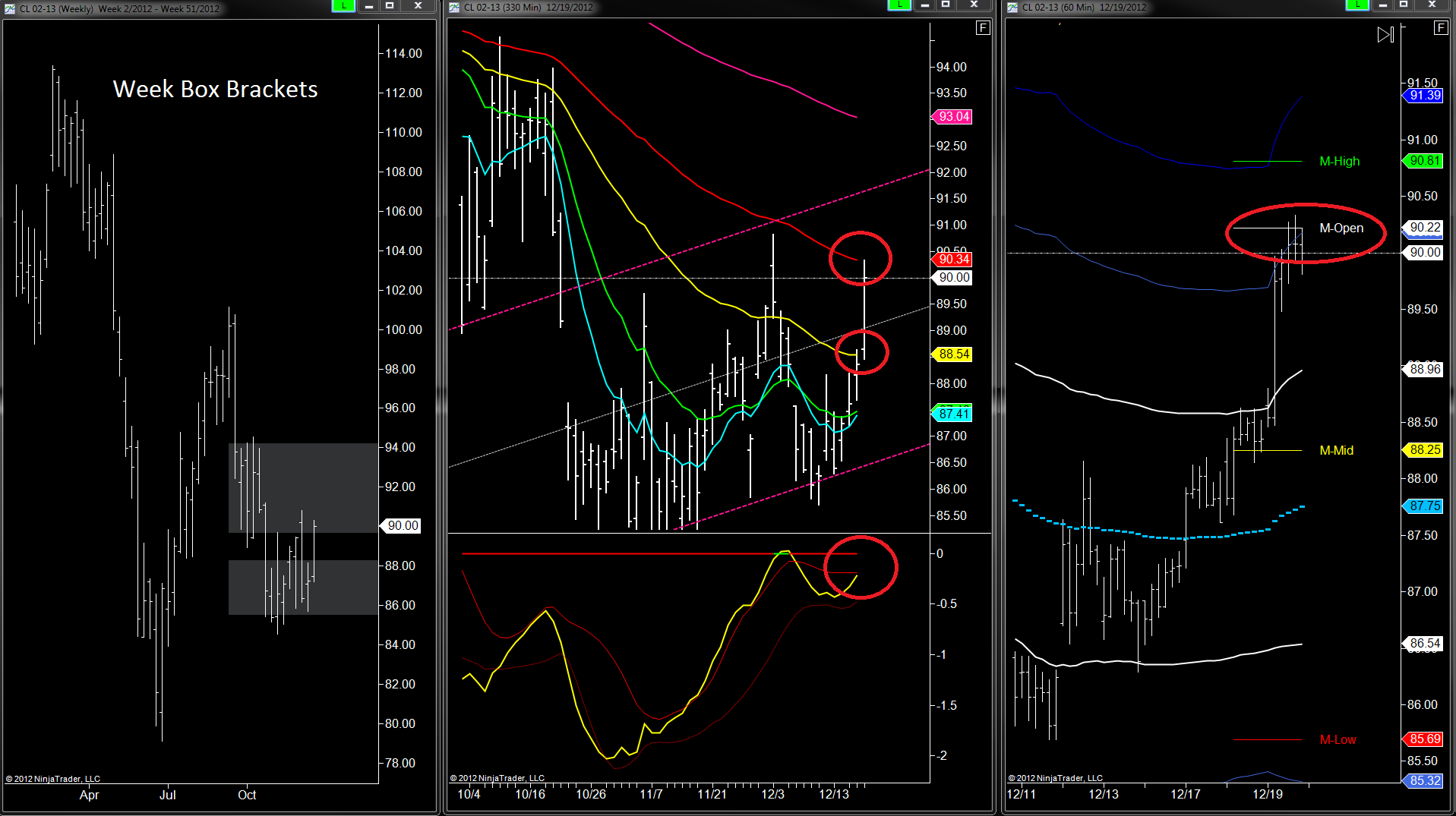Click the 91.00 price on 60 Min axis
The width and height of the screenshot is (1456, 816).
[1423, 140]
